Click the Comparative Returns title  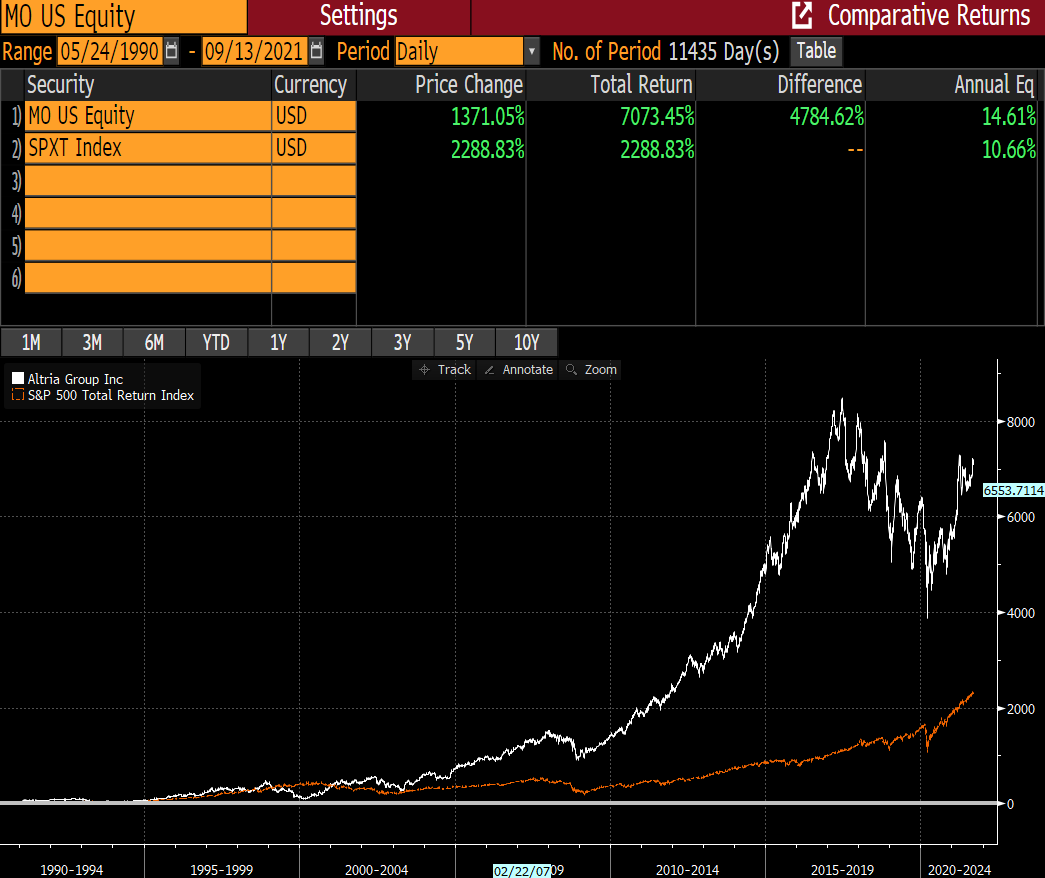coord(929,15)
